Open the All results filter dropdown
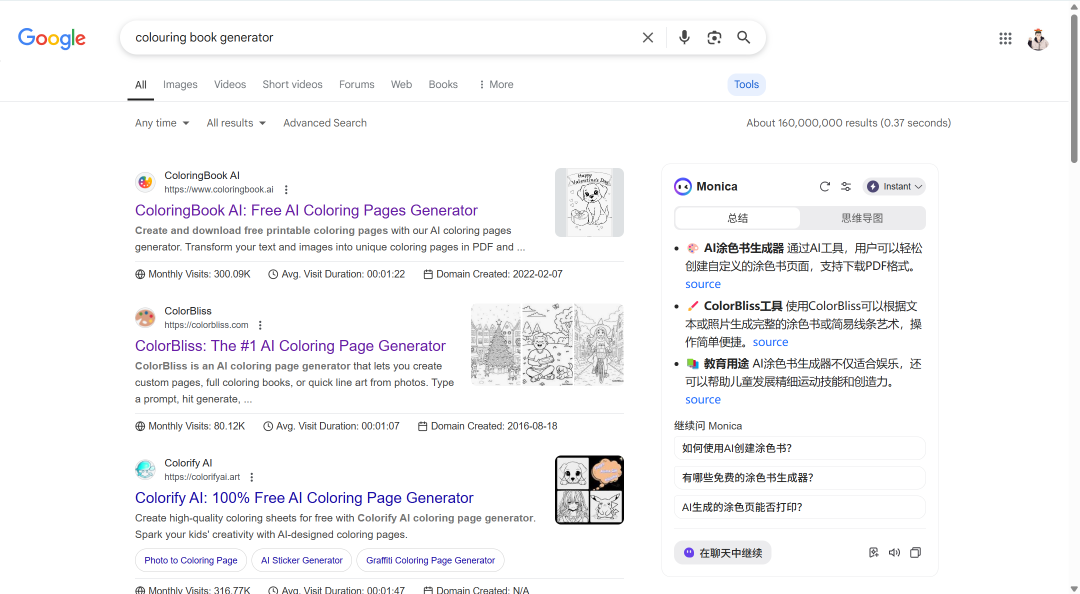The image size is (1080, 594). [x=236, y=123]
